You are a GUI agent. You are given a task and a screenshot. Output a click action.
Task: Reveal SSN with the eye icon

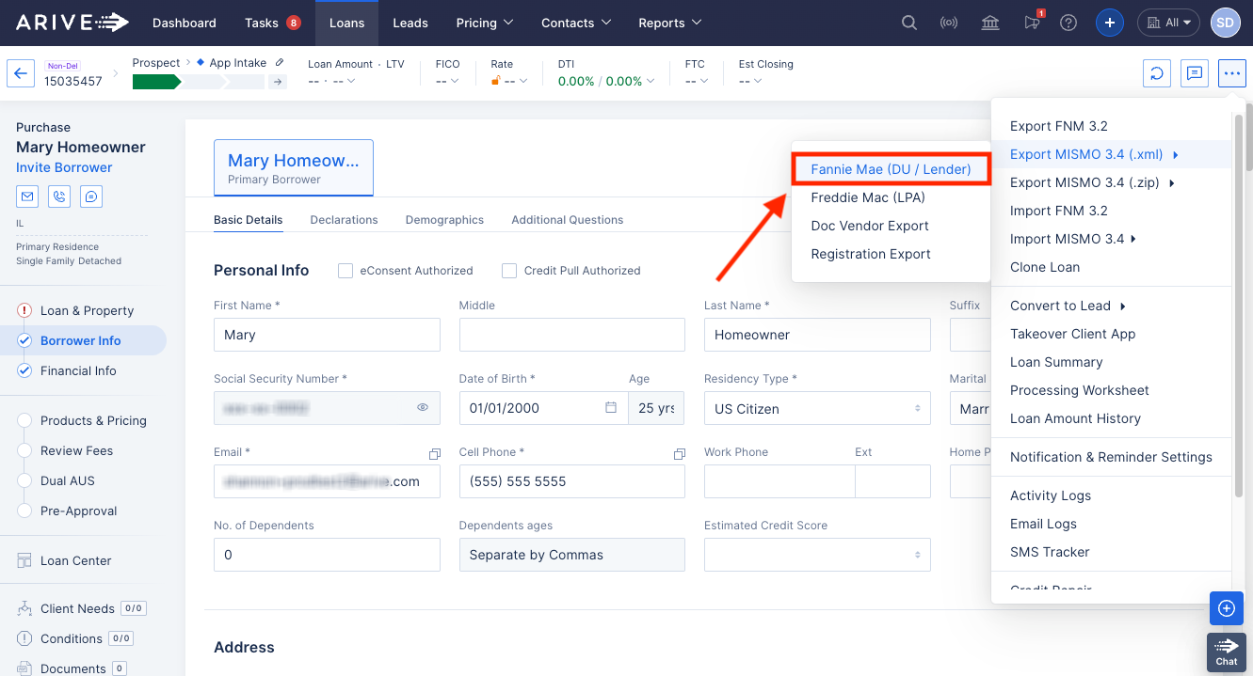click(x=422, y=408)
